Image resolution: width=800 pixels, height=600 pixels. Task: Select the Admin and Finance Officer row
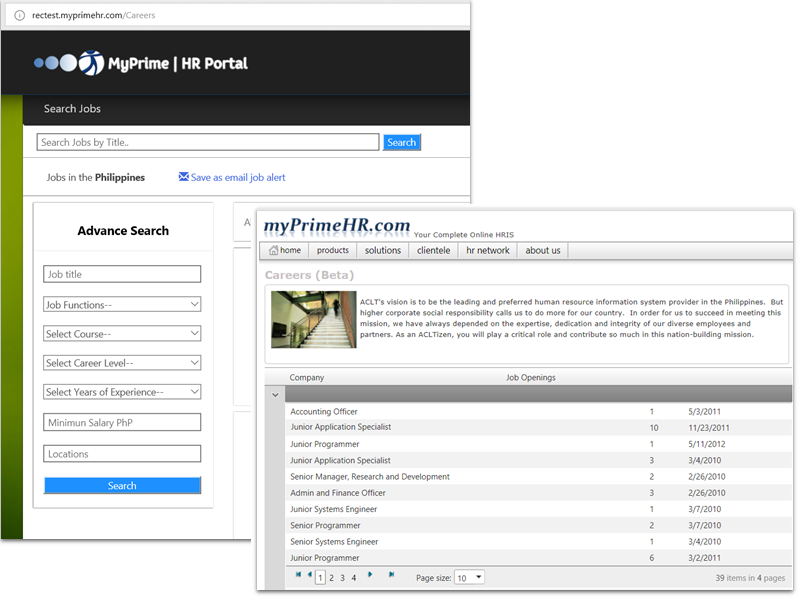pos(538,493)
